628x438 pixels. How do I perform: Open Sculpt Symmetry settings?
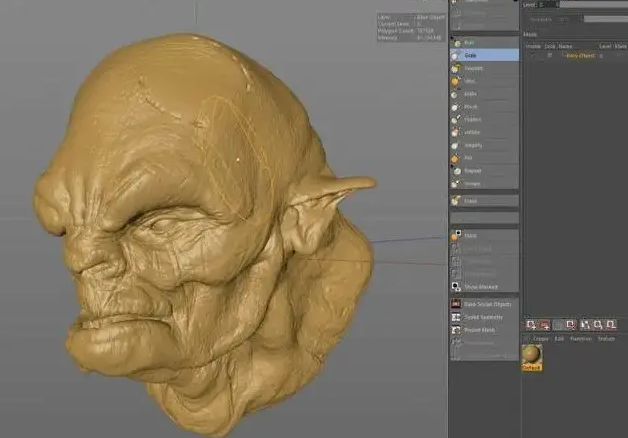(484, 317)
